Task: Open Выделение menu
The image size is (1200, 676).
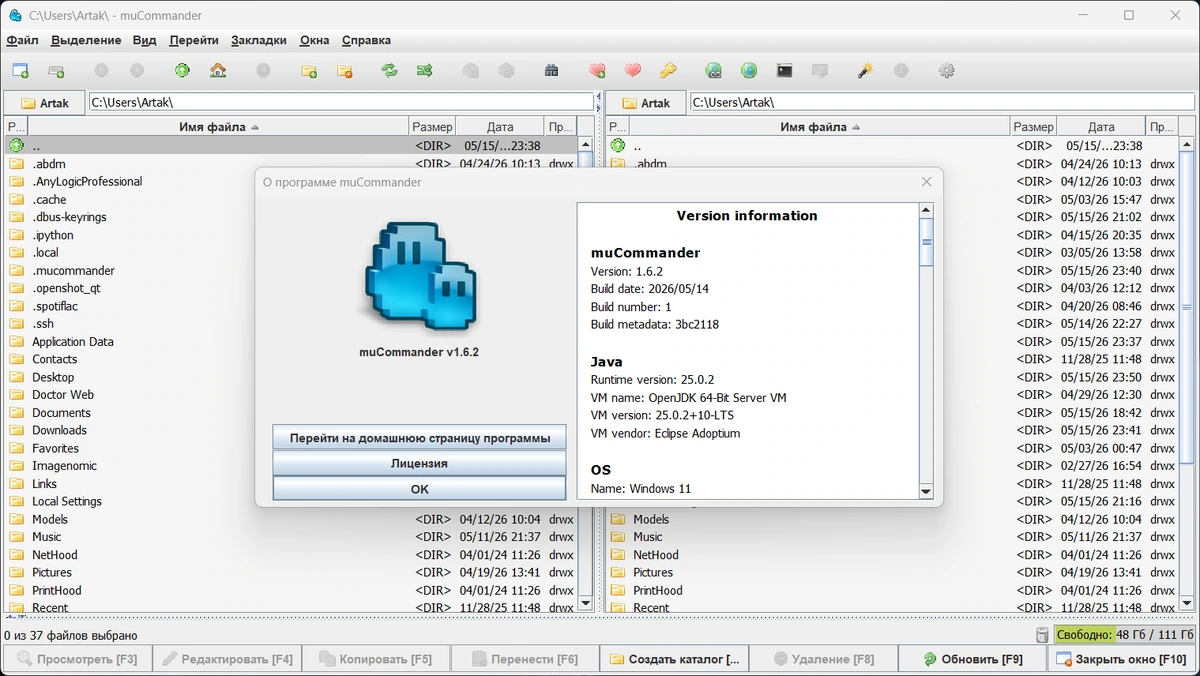Action: (x=86, y=40)
